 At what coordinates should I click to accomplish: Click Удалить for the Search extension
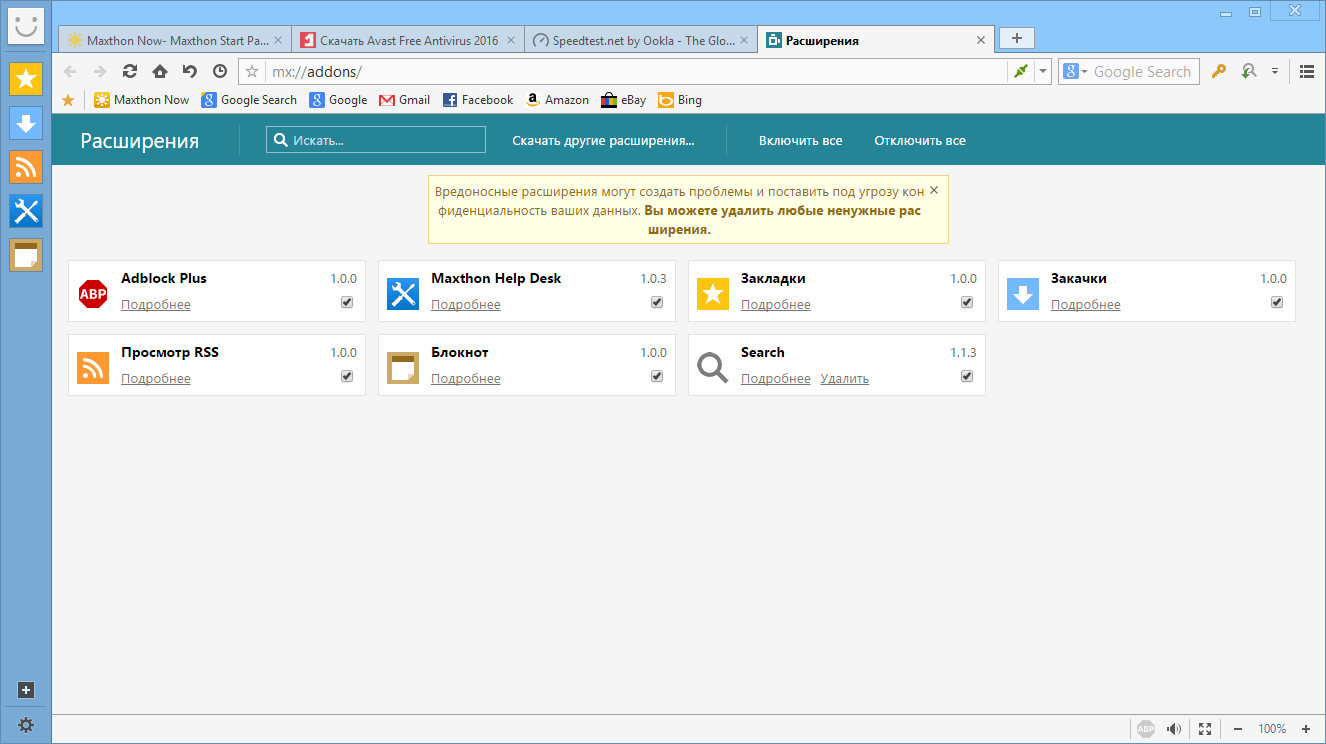click(x=845, y=379)
